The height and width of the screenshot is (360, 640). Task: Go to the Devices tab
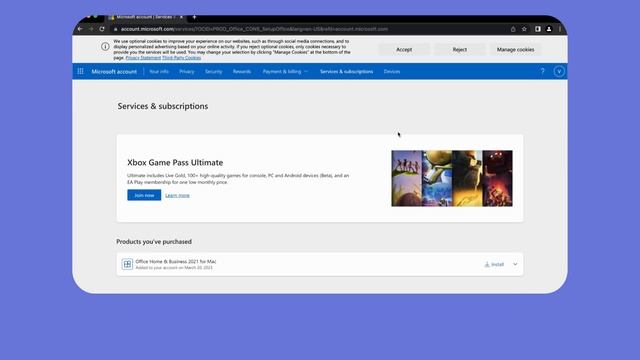[x=392, y=71]
